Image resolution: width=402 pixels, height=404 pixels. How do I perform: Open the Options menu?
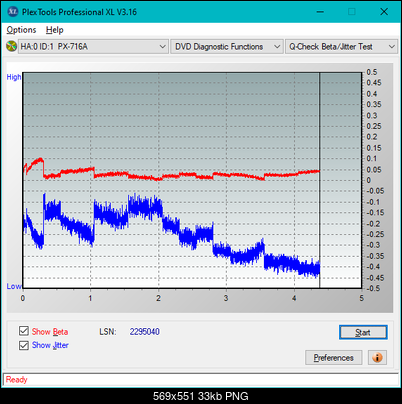point(21,30)
